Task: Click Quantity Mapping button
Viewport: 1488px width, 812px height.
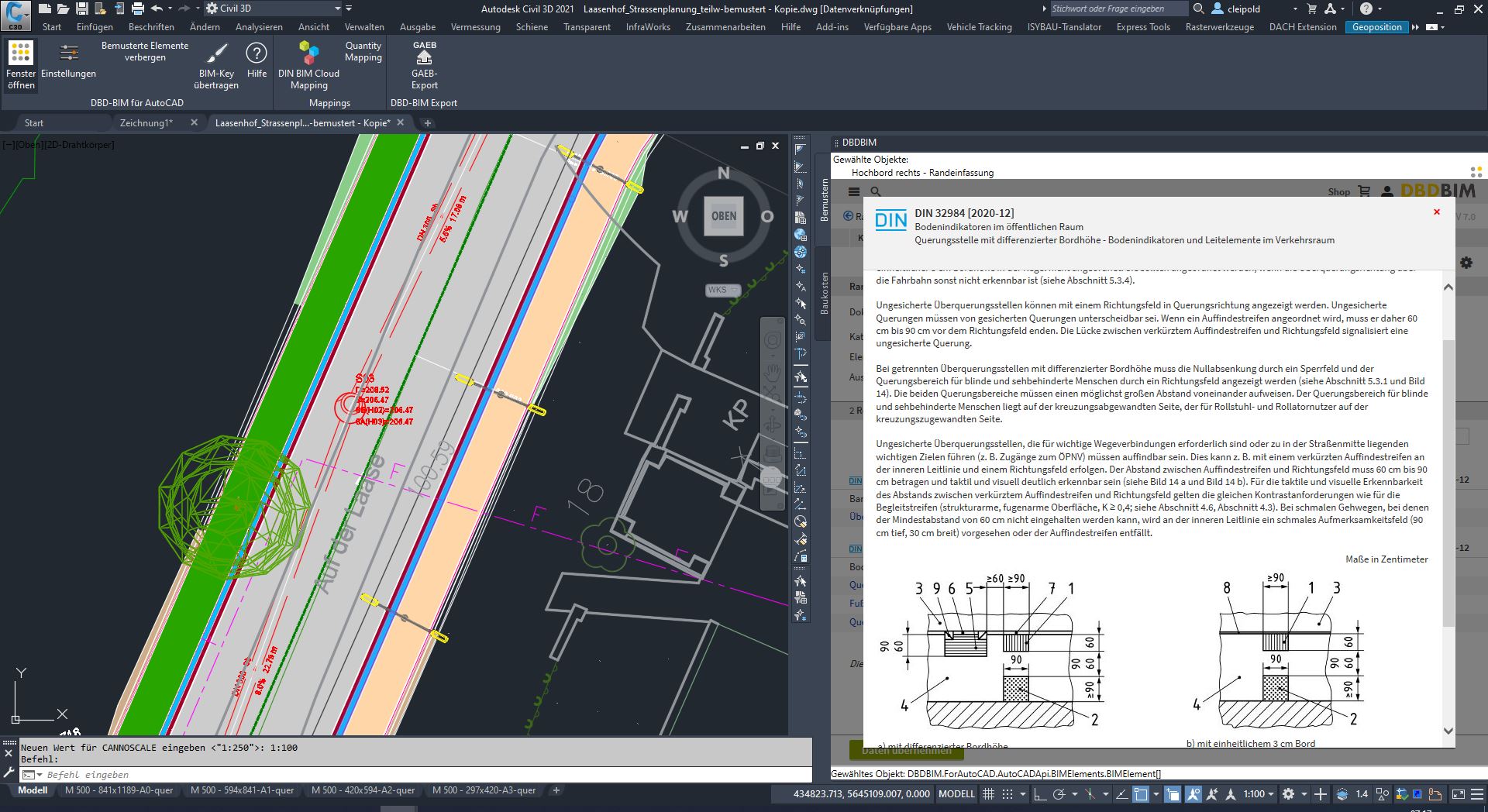Action: click(363, 51)
